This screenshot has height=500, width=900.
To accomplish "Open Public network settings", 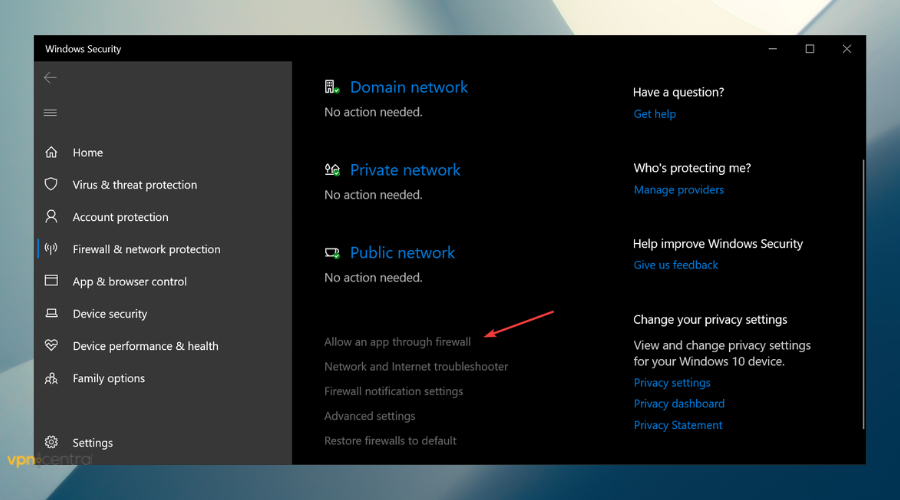I will click(402, 254).
